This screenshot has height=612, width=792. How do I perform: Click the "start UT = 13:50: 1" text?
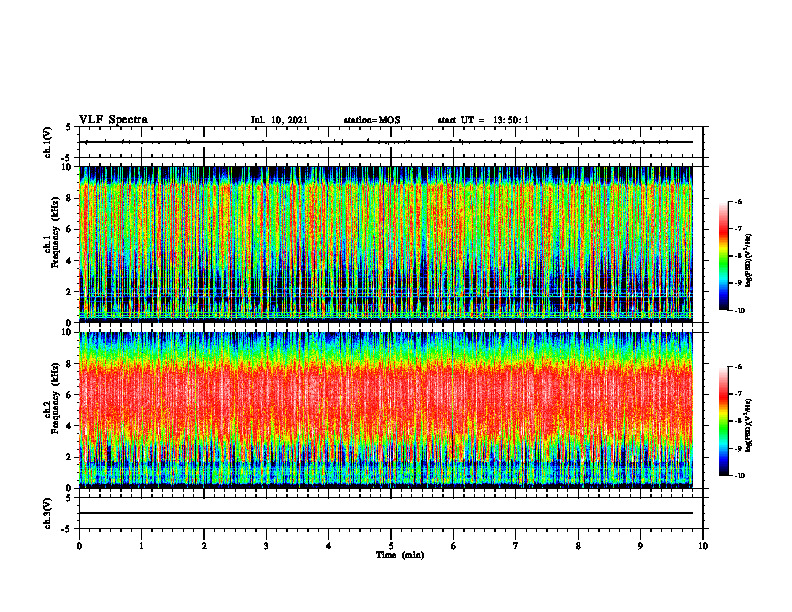pos(483,120)
